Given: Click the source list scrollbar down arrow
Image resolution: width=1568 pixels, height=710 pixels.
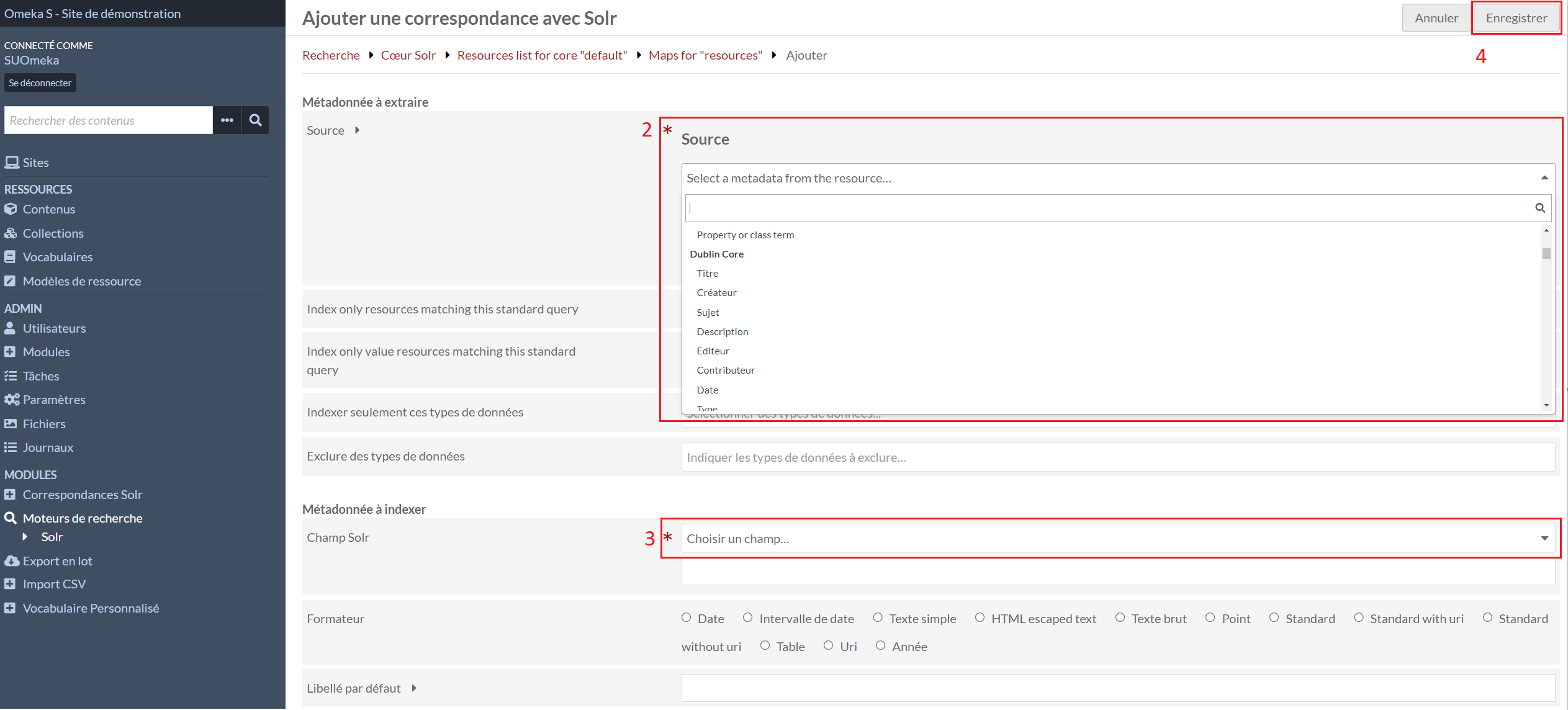Looking at the screenshot, I should (x=1546, y=405).
